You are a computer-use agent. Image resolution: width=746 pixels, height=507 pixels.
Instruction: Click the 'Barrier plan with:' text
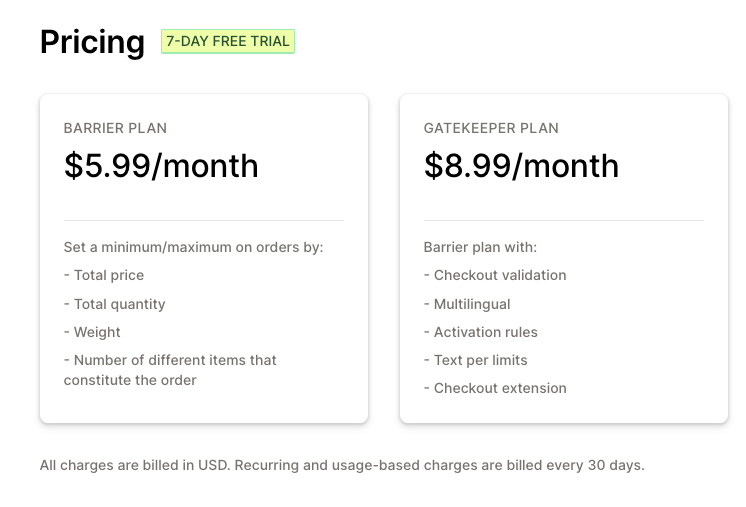click(480, 247)
